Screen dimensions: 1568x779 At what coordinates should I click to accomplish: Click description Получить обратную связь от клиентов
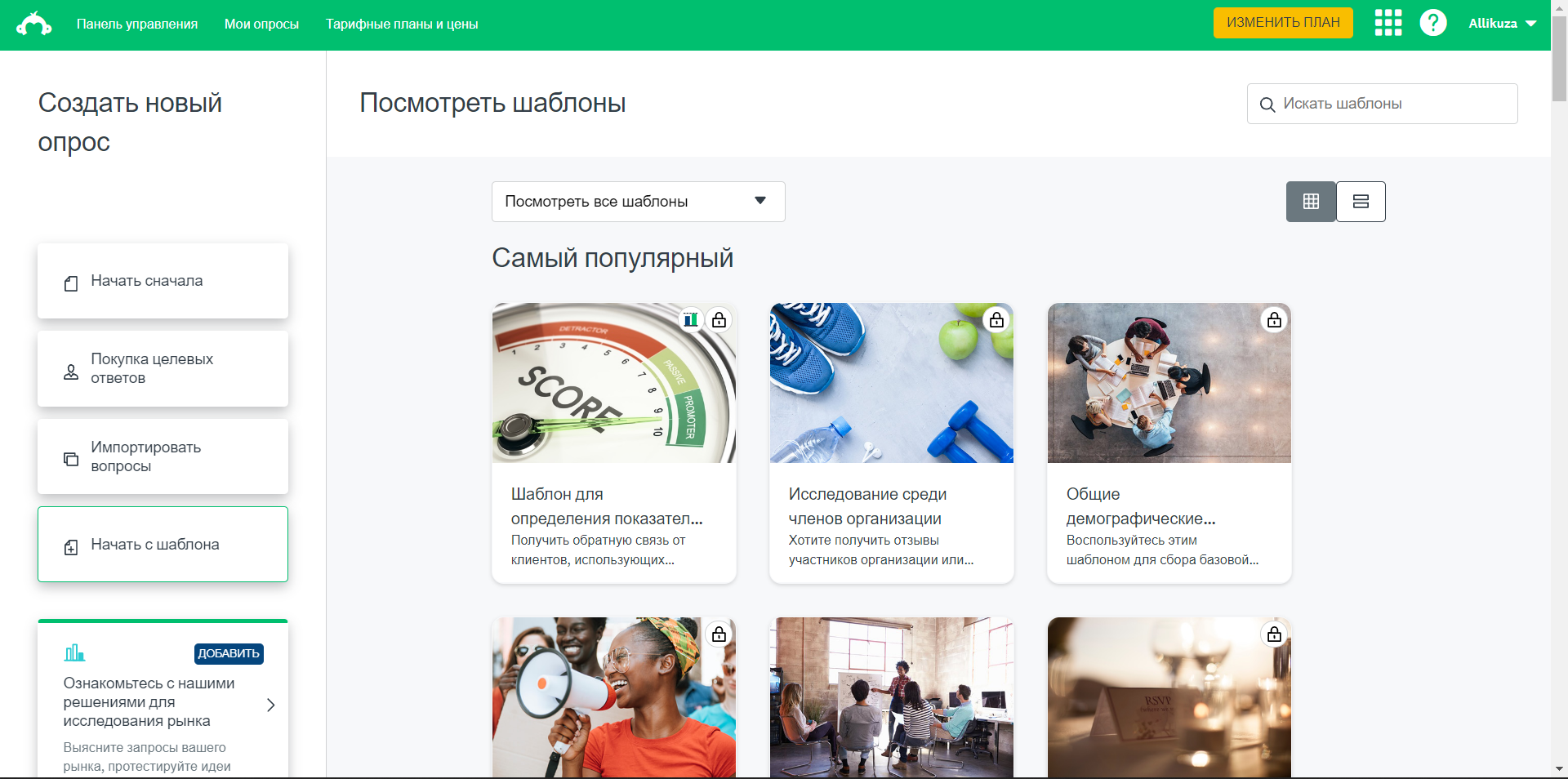coord(598,550)
